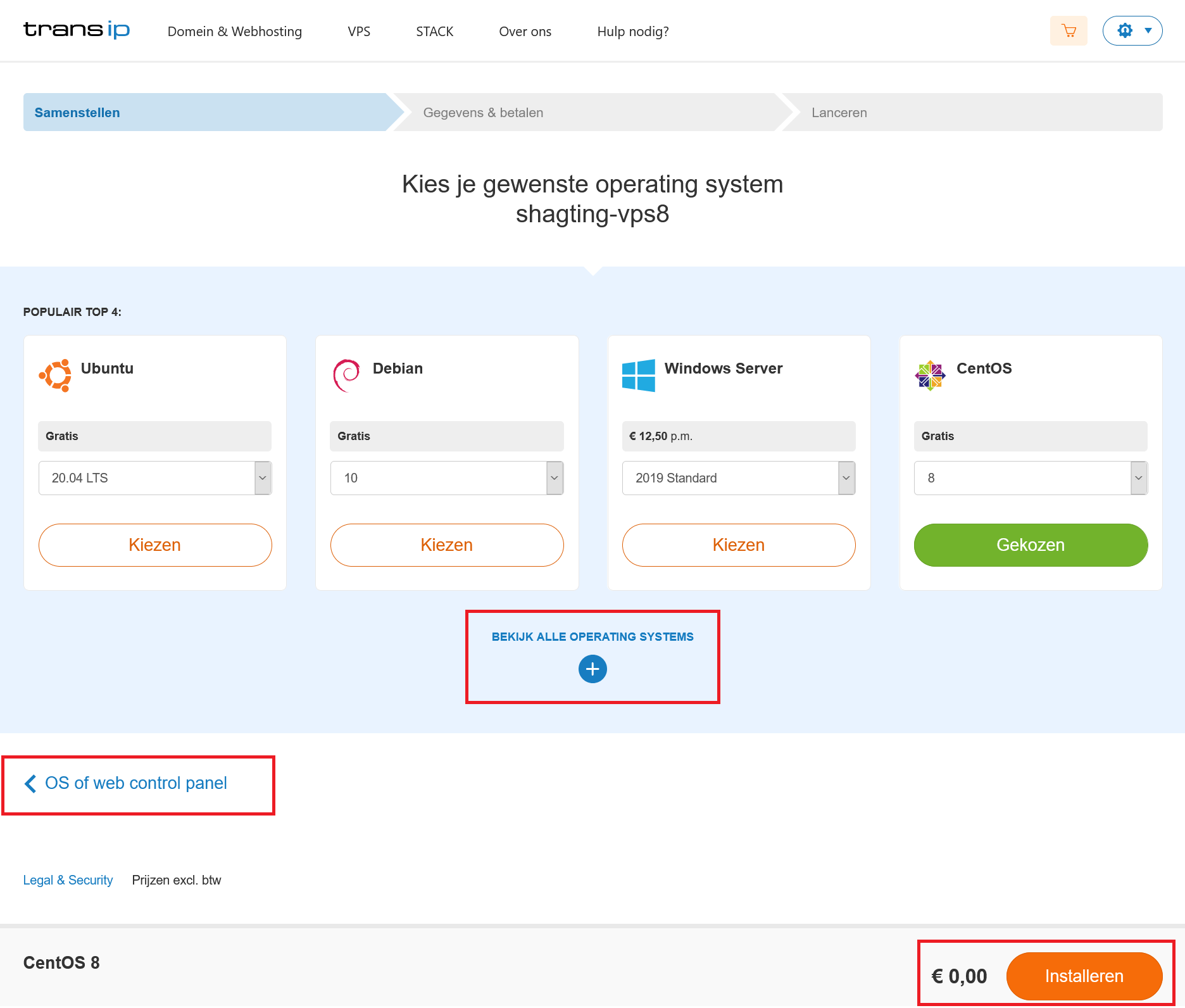The width and height of the screenshot is (1185, 1008).
Task: Expand Windows Server 2019 Standard dropdown
Action: point(739,478)
